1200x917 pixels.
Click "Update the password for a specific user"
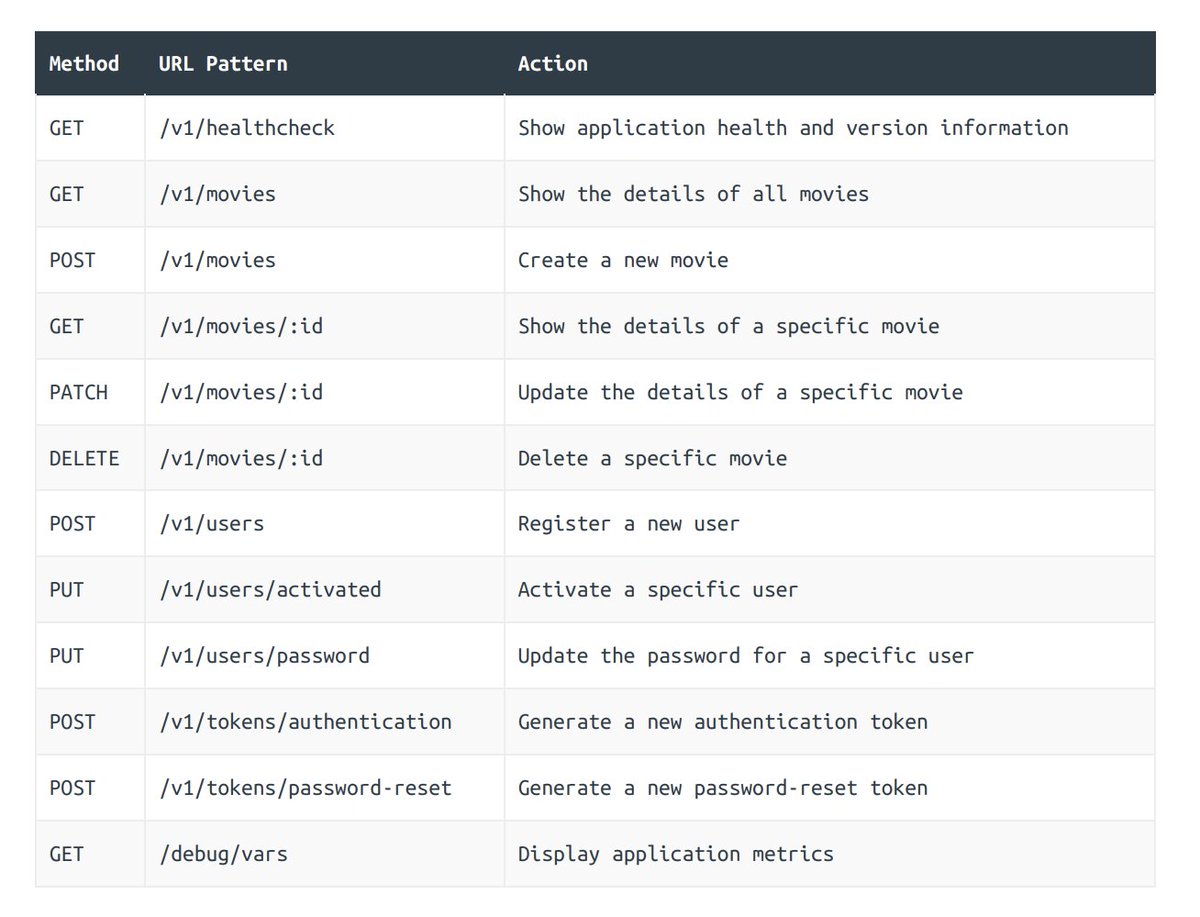point(746,656)
